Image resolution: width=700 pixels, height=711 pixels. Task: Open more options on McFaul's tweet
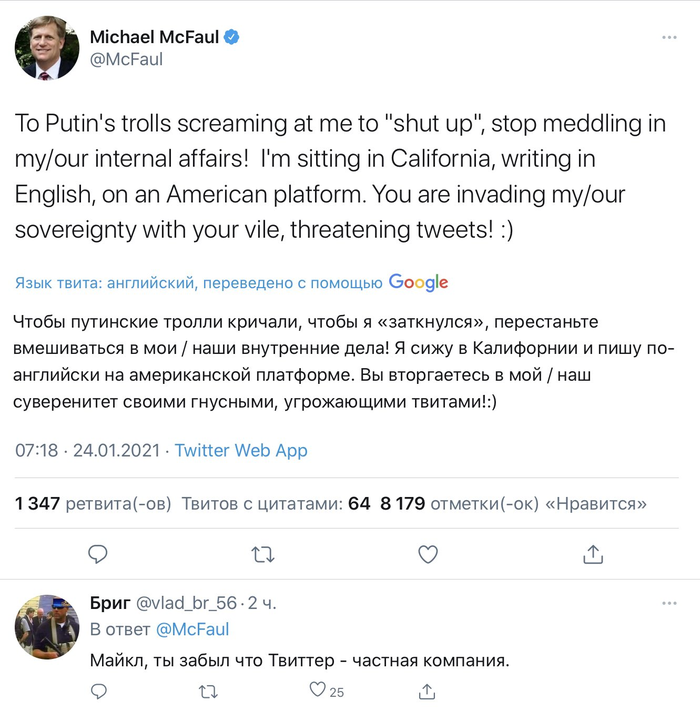669,38
